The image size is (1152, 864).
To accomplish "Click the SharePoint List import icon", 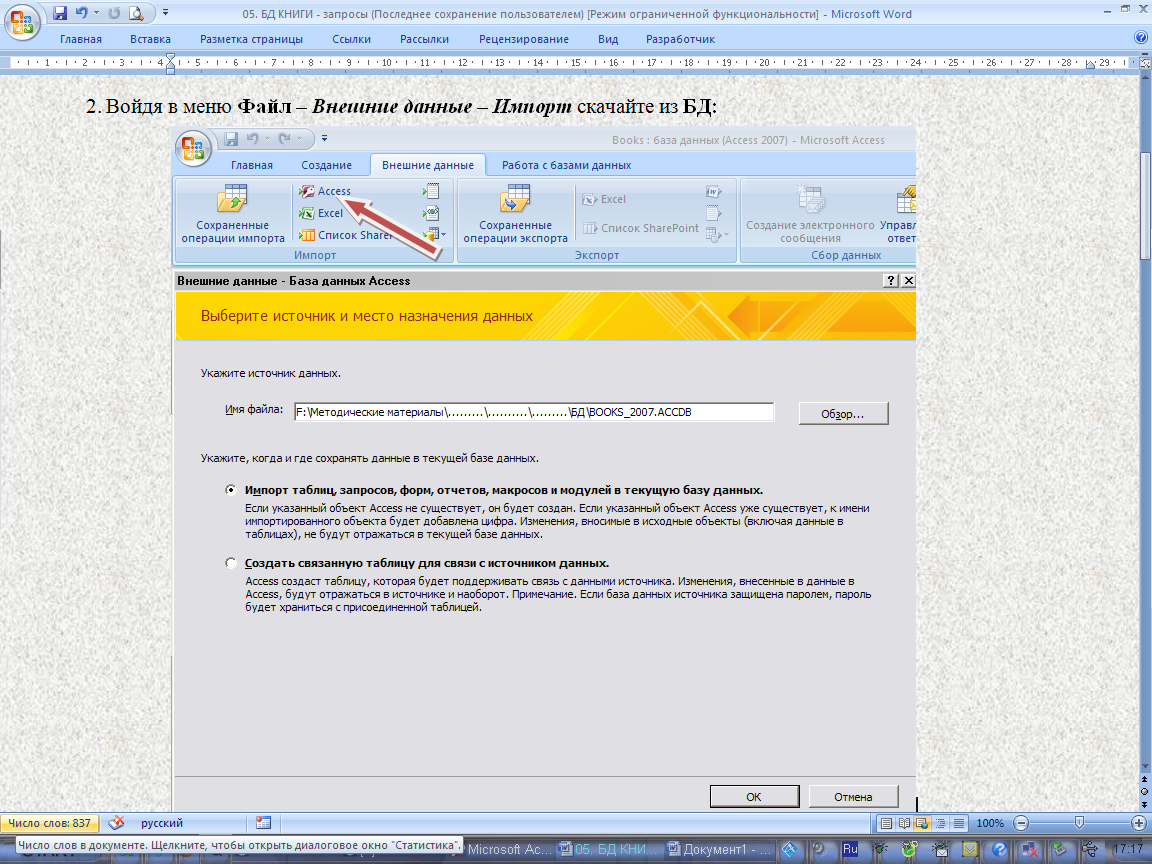I will point(307,235).
